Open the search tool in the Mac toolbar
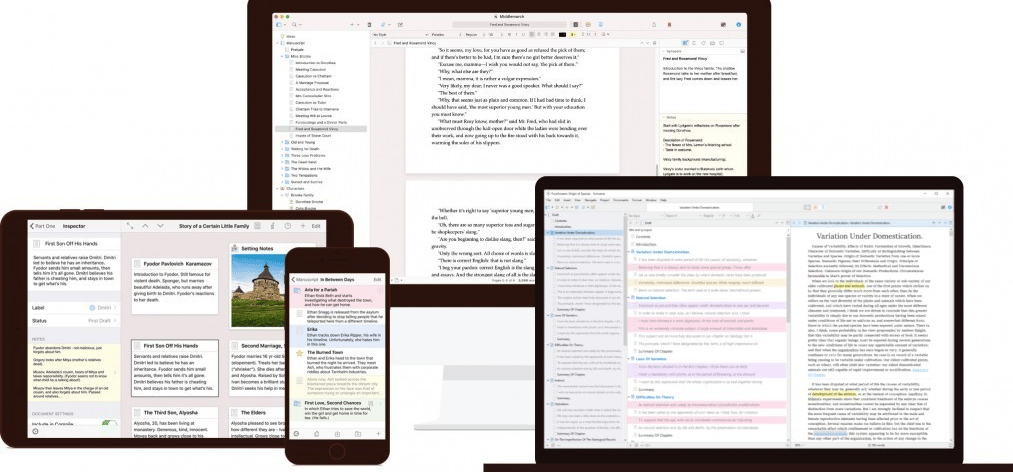 (x=294, y=25)
